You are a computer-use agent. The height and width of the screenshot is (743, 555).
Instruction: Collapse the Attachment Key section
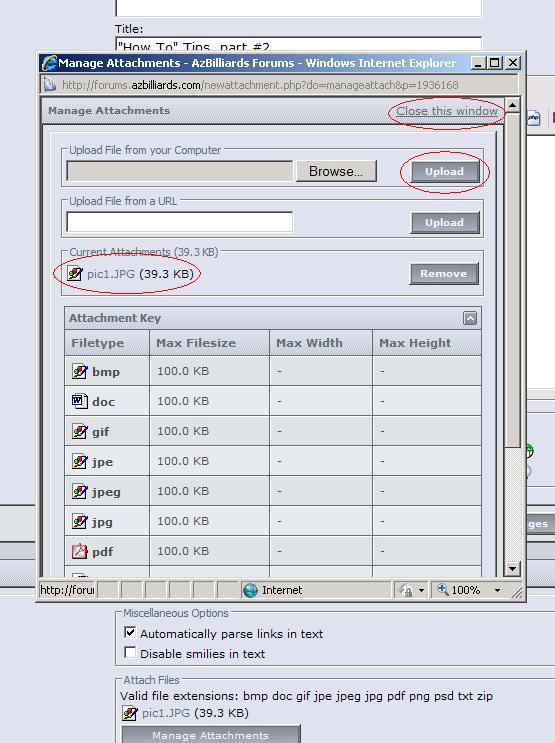[x=470, y=318]
